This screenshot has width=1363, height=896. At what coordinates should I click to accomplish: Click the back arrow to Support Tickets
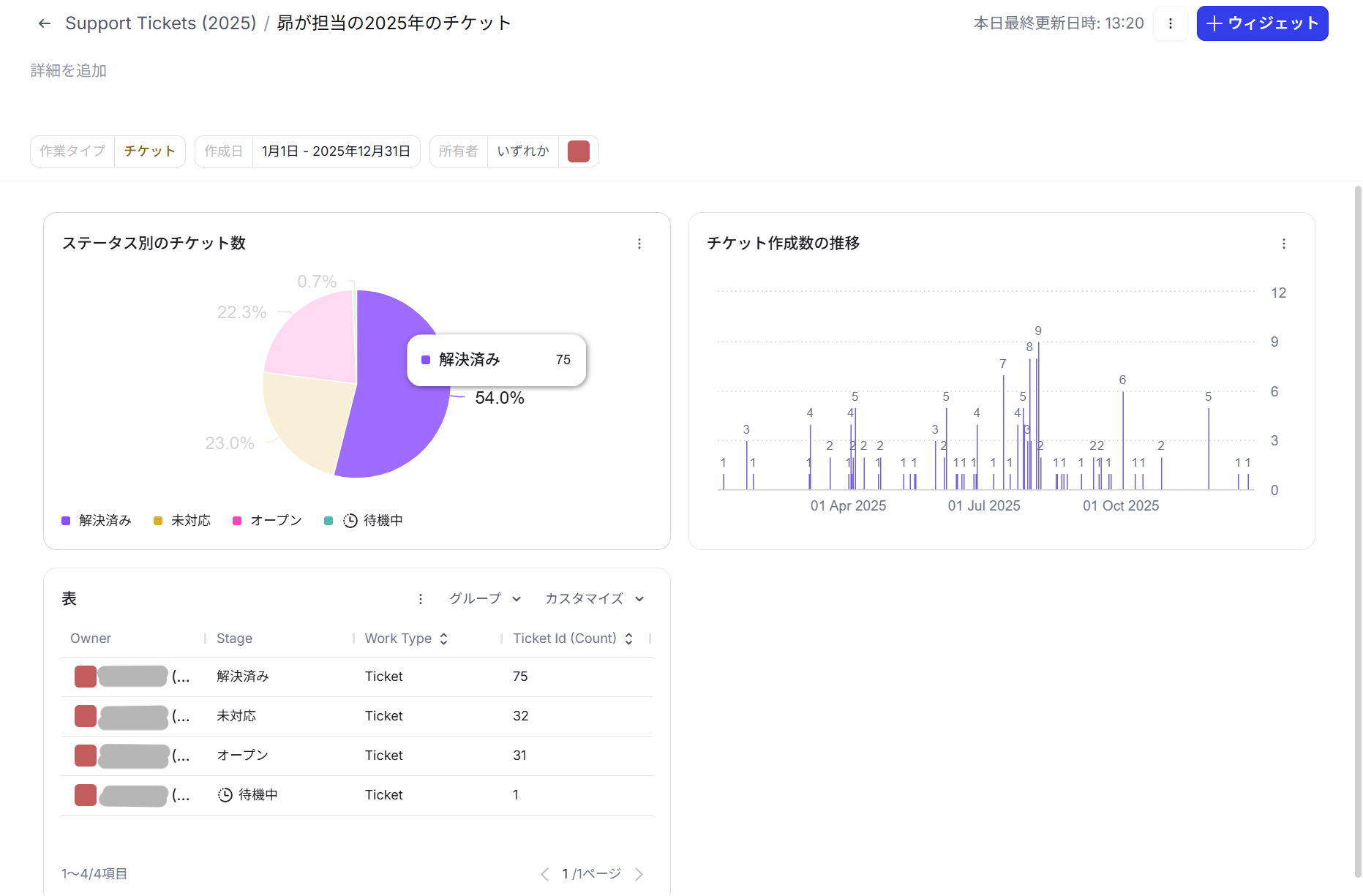click(x=44, y=23)
